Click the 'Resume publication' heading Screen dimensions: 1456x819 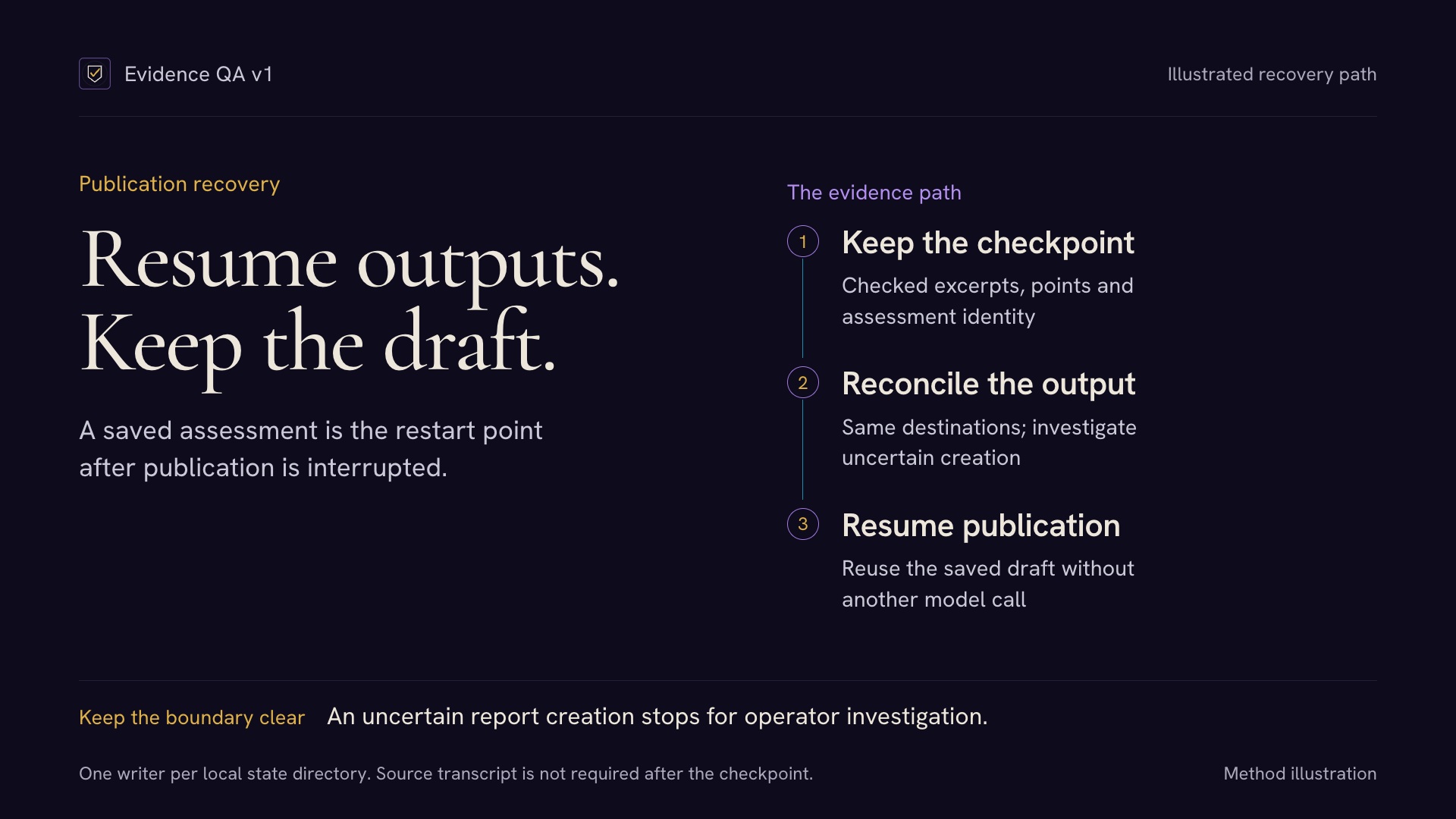(x=981, y=526)
